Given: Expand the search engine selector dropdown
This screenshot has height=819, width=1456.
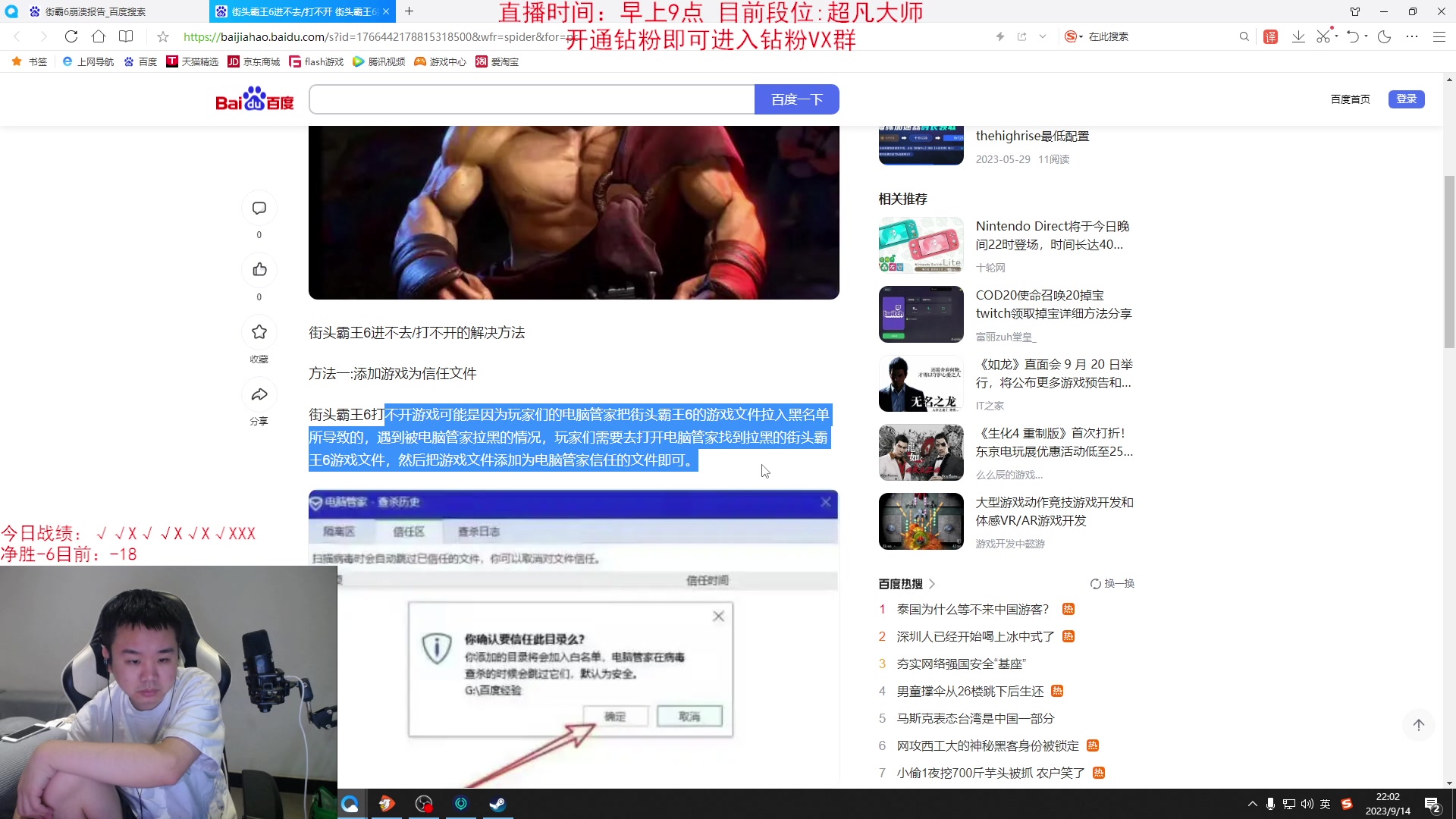Looking at the screenshot, I should pyautogui.click(x=1081, y=36).
